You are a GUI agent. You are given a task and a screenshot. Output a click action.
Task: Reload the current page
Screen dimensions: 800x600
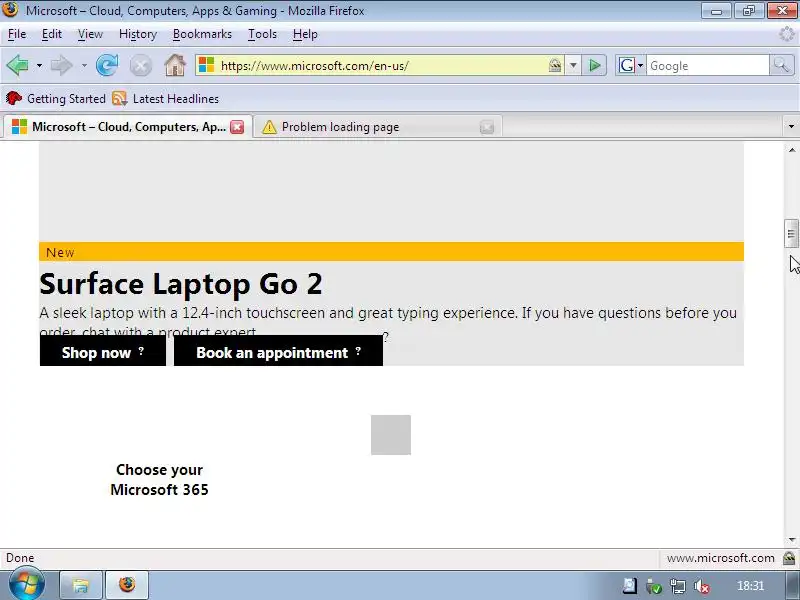point(107,65)
